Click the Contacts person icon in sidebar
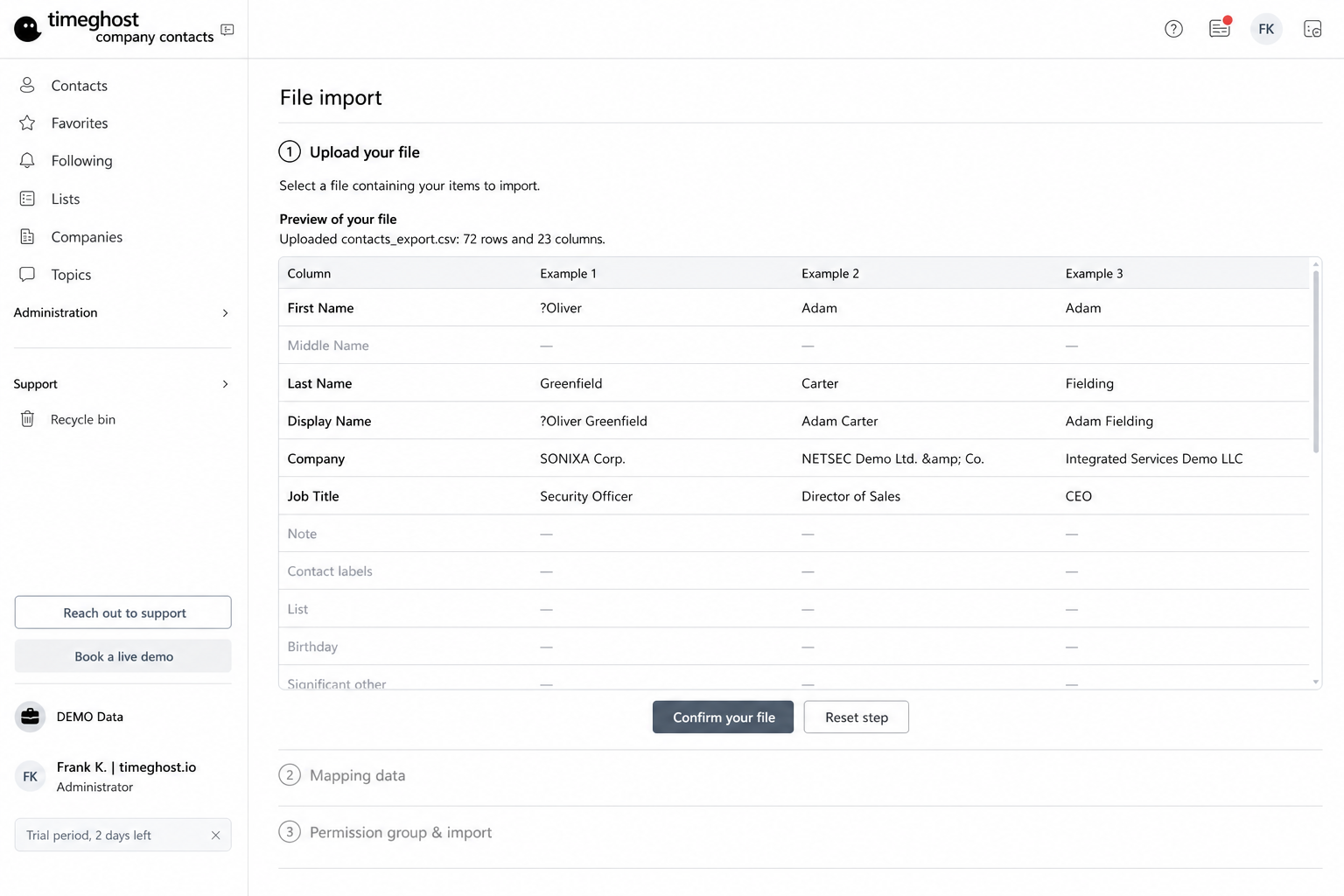The image size is (1344, 896). tap(27, 85)
